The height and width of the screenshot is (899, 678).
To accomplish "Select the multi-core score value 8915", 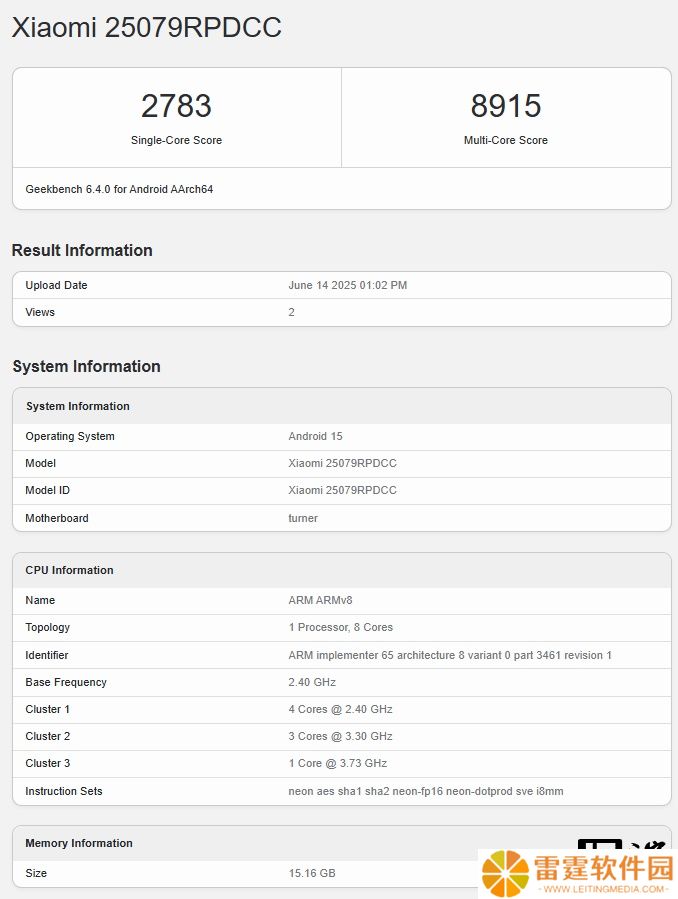I will tap(506, 106).
